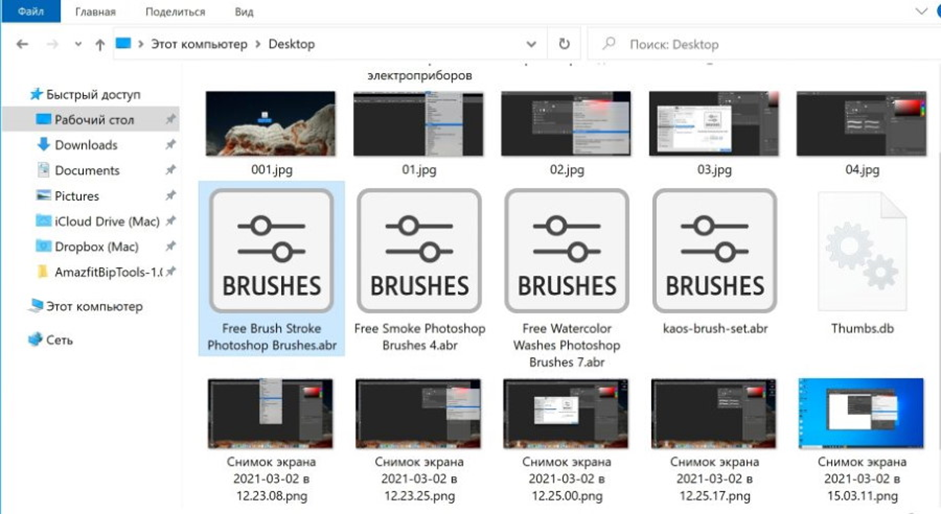Click the Thumbs.db file name

coord(862,328)
